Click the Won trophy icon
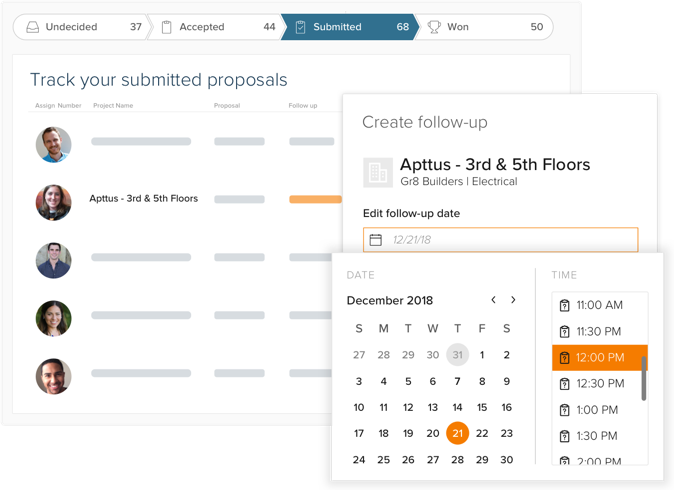The height and width of the screenshot is (490, 674). [x=434, y=27]
